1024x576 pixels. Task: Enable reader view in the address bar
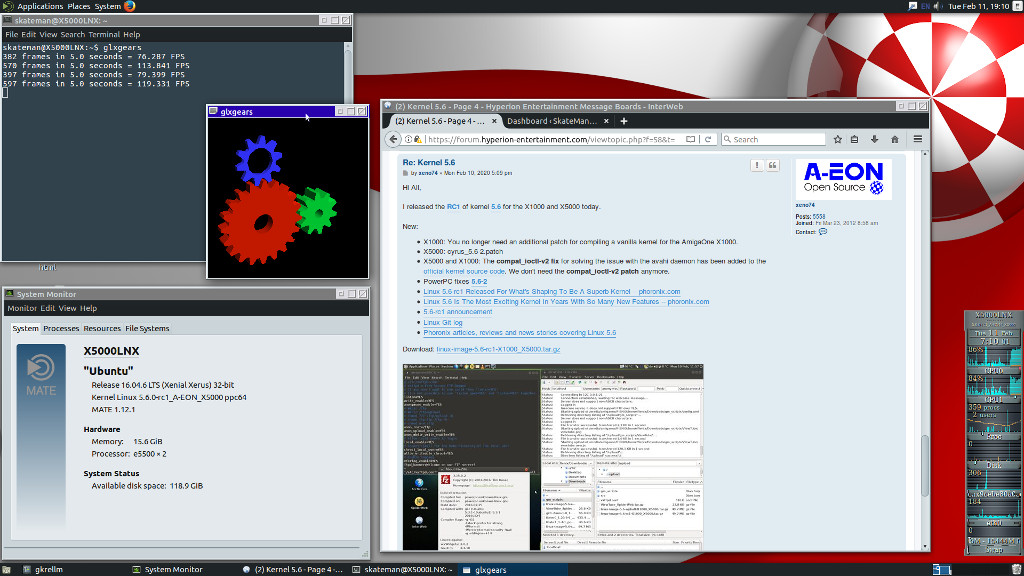click(690, 139)
